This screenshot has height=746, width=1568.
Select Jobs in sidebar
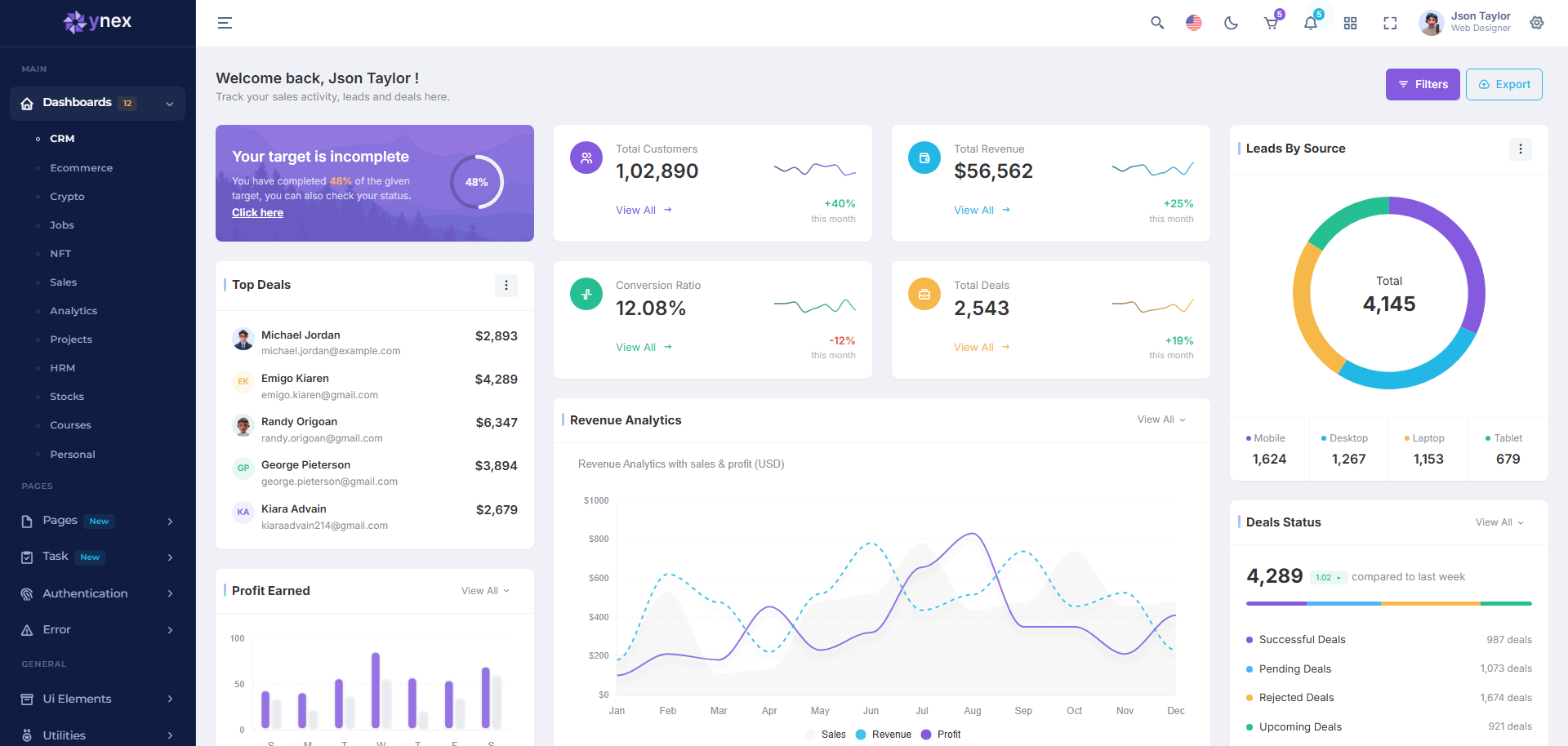click(62, 225)
